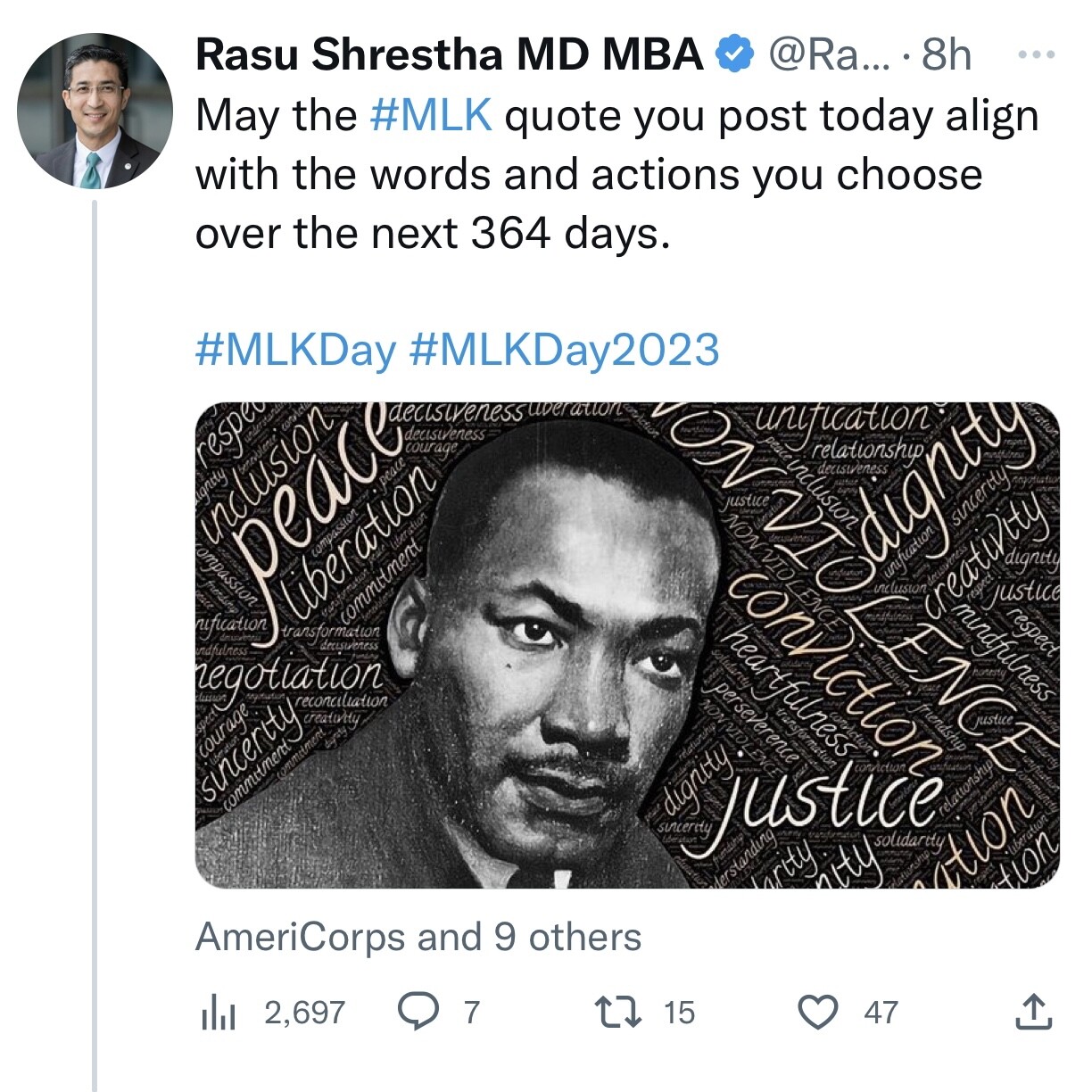This screenshot has width=1092, height=1092.
Task: Retweet using the arrows icon
Action: (x=617, y=1012)
